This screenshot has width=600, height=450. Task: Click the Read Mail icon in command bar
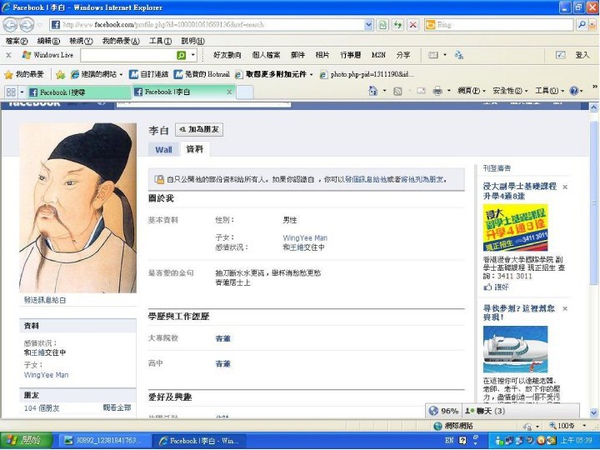pyautogui.click(x=421, y=91)
